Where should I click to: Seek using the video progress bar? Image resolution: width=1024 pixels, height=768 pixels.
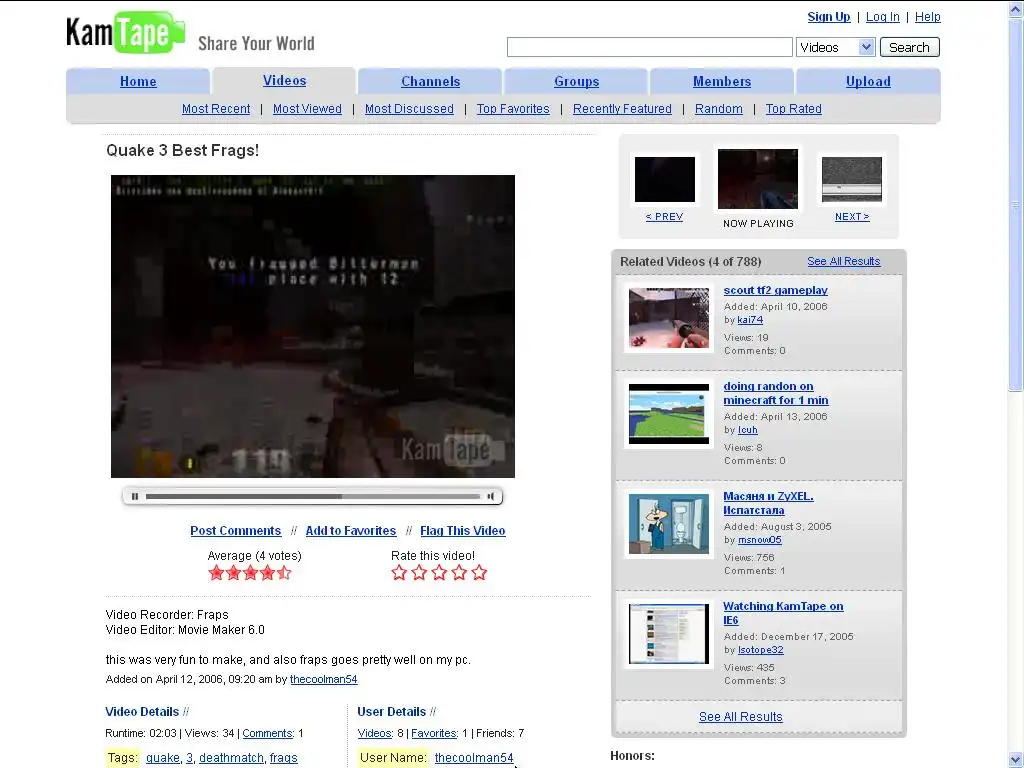[x=312, y=496]
